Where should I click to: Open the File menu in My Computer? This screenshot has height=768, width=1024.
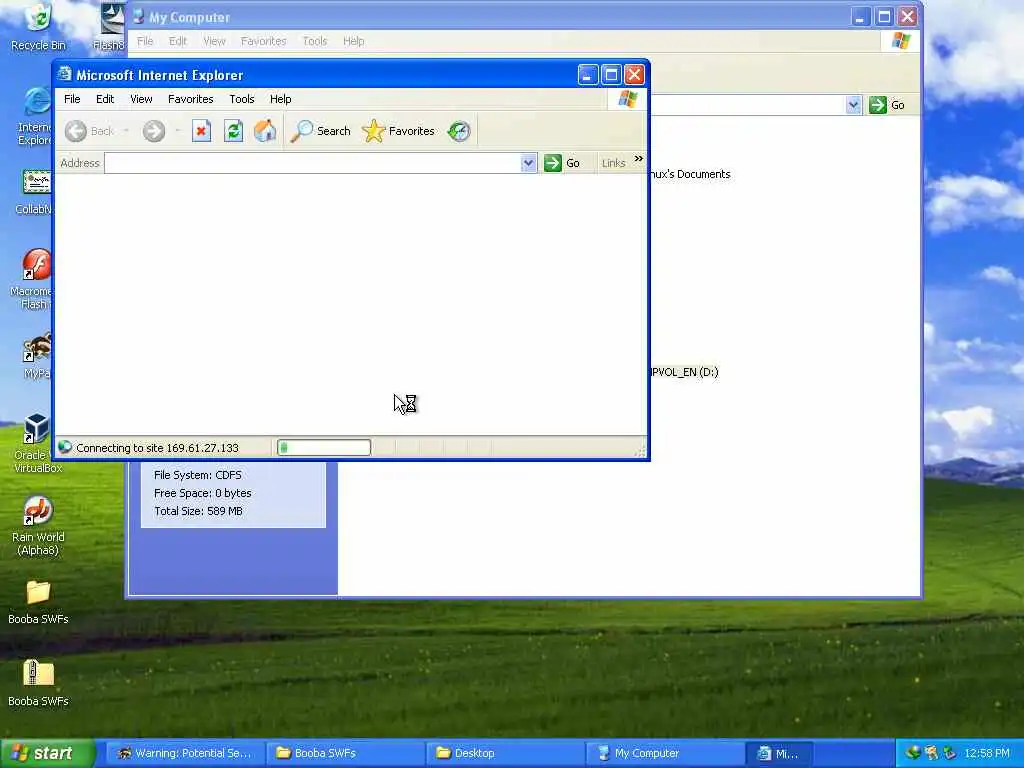tap(145, 41)
